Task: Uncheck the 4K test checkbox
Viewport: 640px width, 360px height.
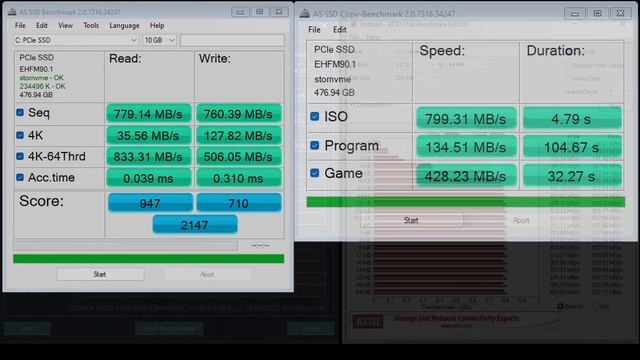Action: [20, 135]
